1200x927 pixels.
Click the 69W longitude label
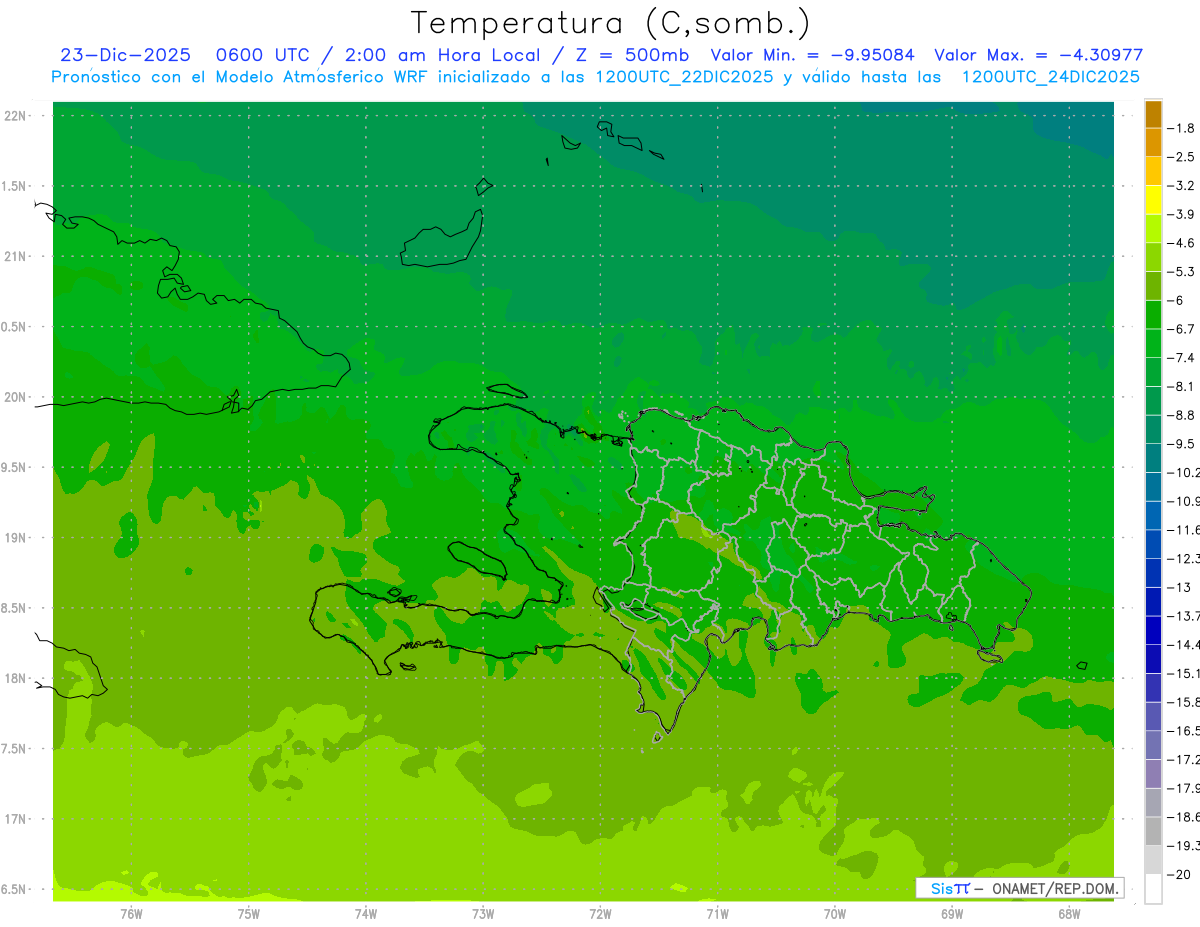click(x=952, y=914)
